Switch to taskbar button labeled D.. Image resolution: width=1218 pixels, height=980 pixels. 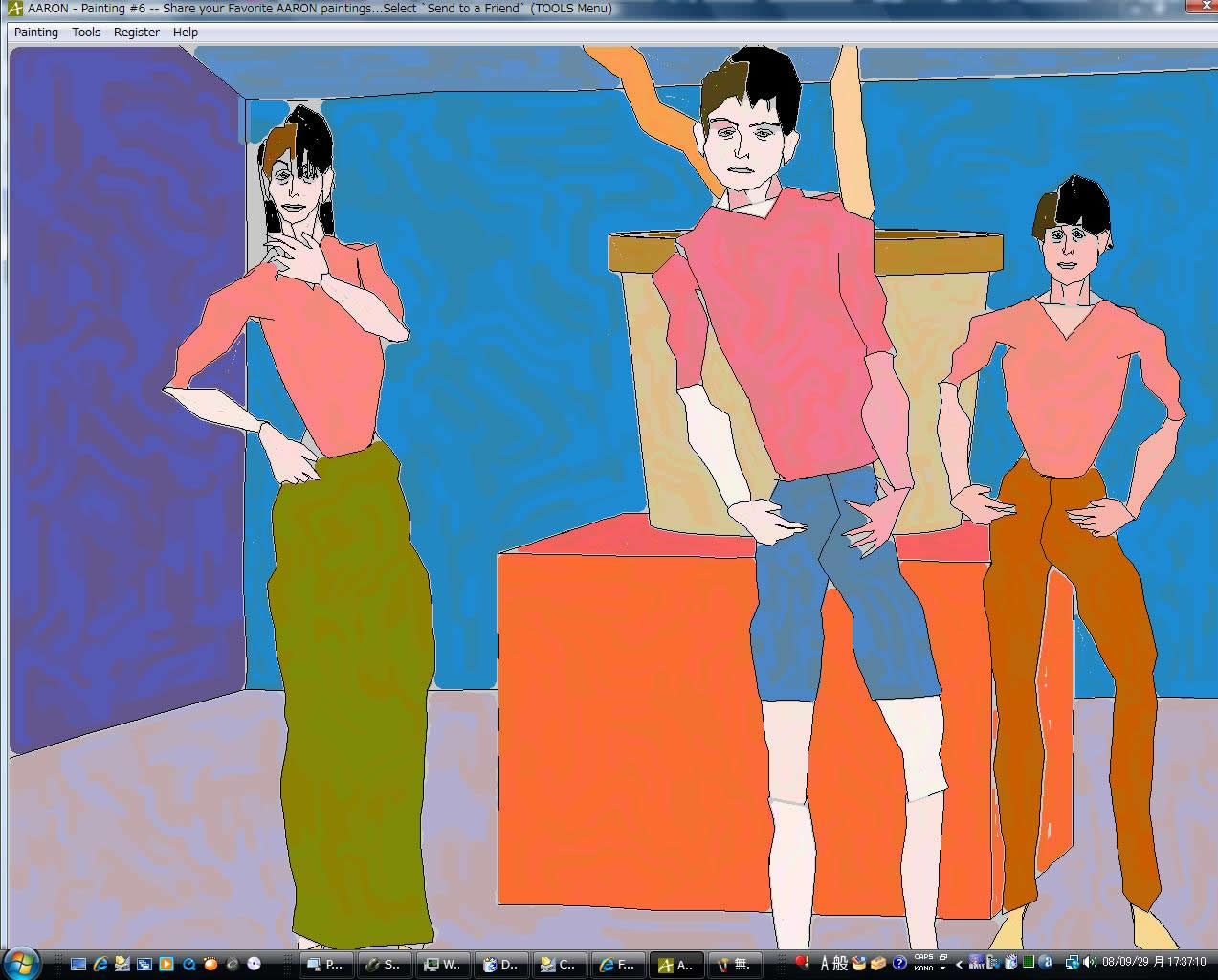(501, 965)
